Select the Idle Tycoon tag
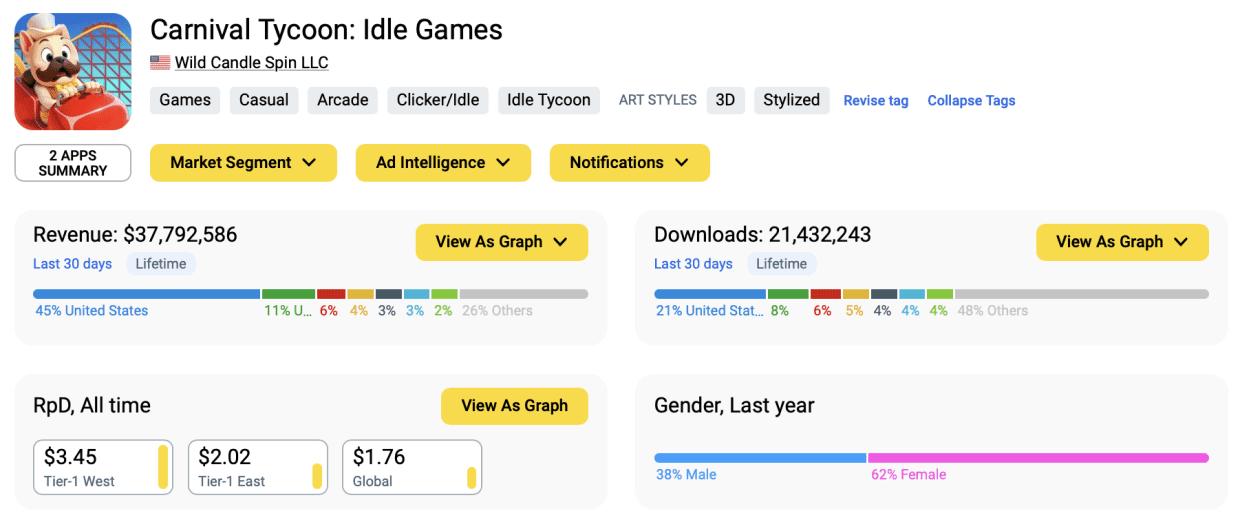Image resolution: width=1240 pixels, height=522 pixels. click(548, 100)
